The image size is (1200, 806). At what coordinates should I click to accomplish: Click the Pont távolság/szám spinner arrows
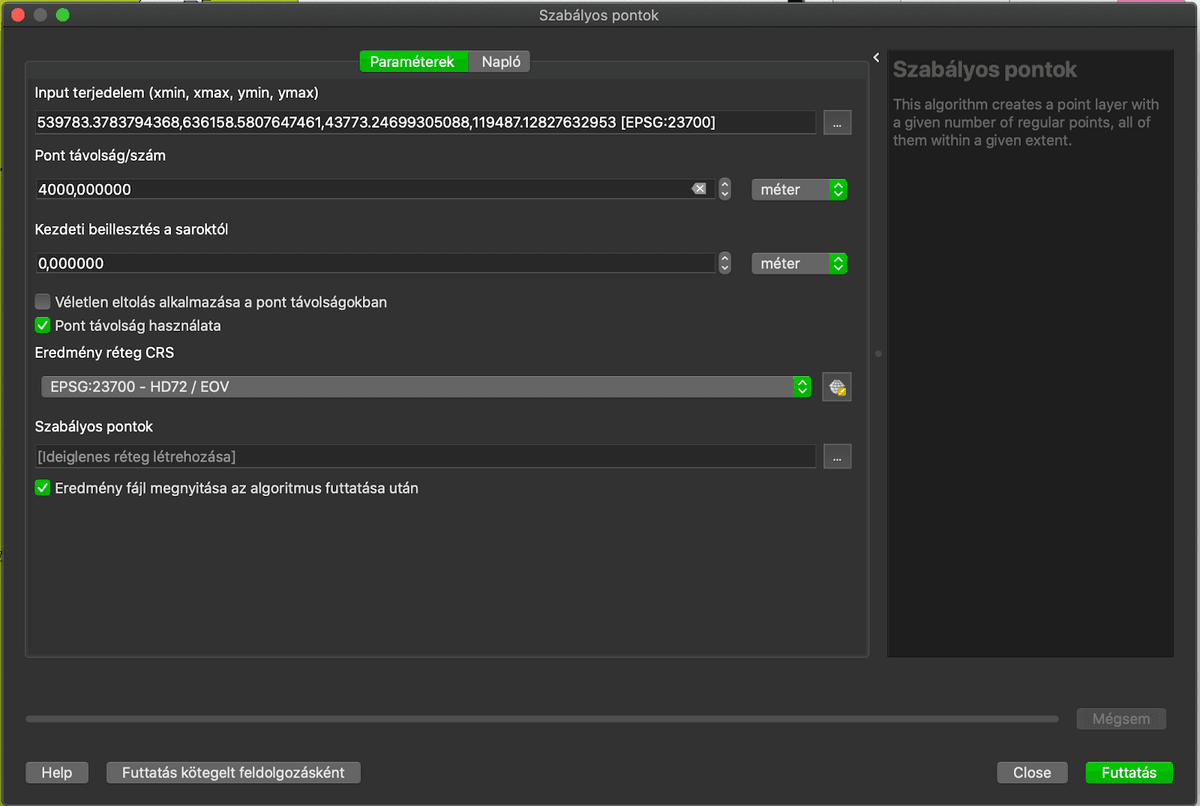(x=725, y=189)
